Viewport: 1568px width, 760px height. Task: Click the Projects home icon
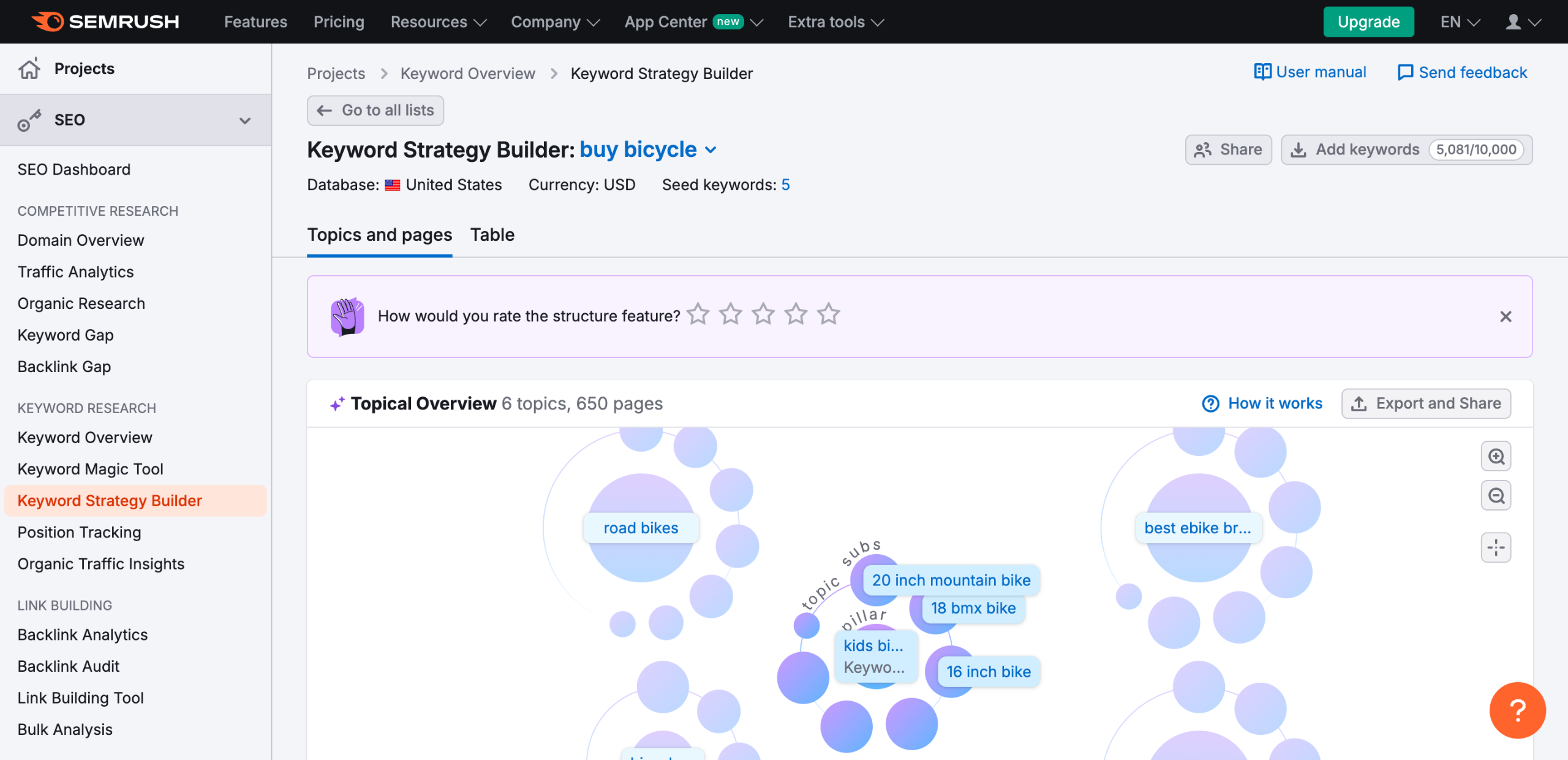click(x=29, y=69)
